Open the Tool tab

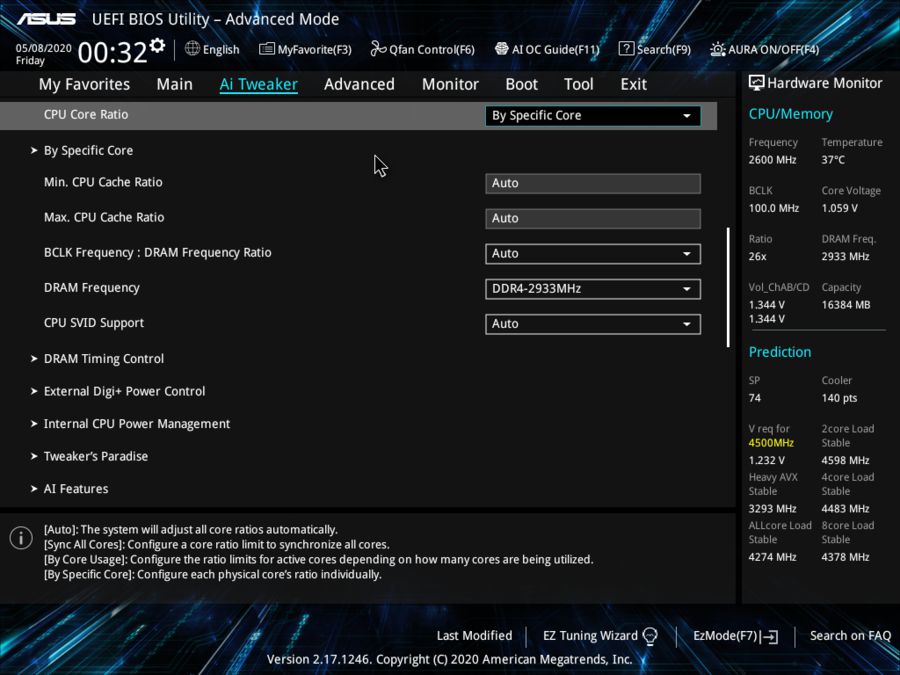click(x=579, y=84)
